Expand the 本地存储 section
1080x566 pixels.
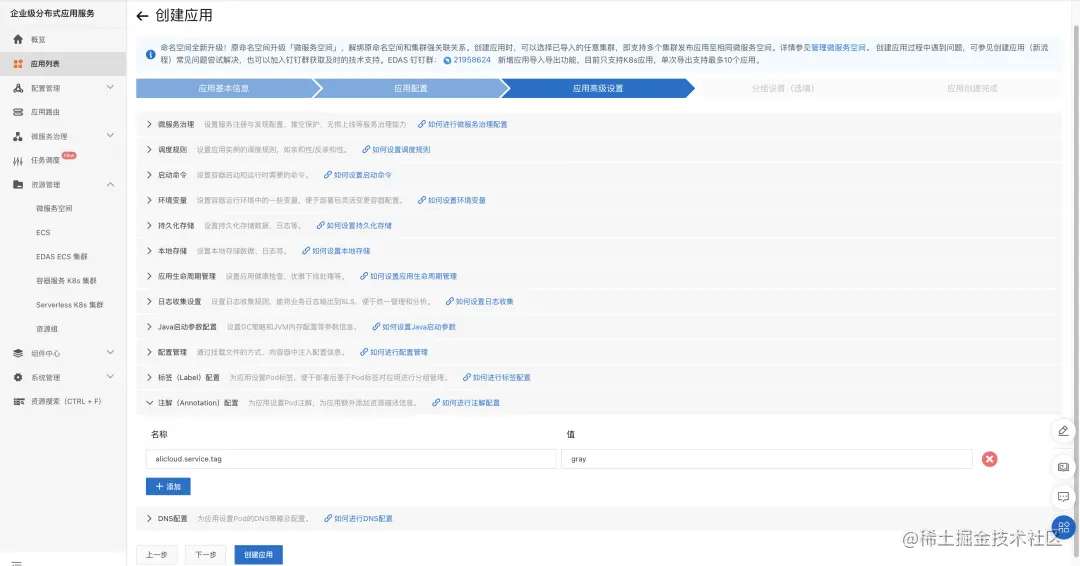click(149, 251)
